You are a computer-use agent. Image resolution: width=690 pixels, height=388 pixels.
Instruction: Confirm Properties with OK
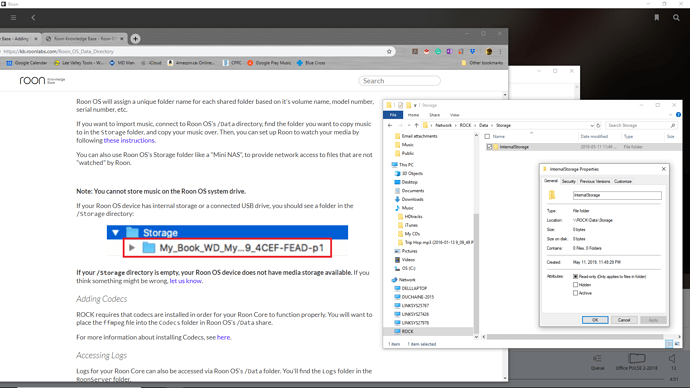point(595,320)
